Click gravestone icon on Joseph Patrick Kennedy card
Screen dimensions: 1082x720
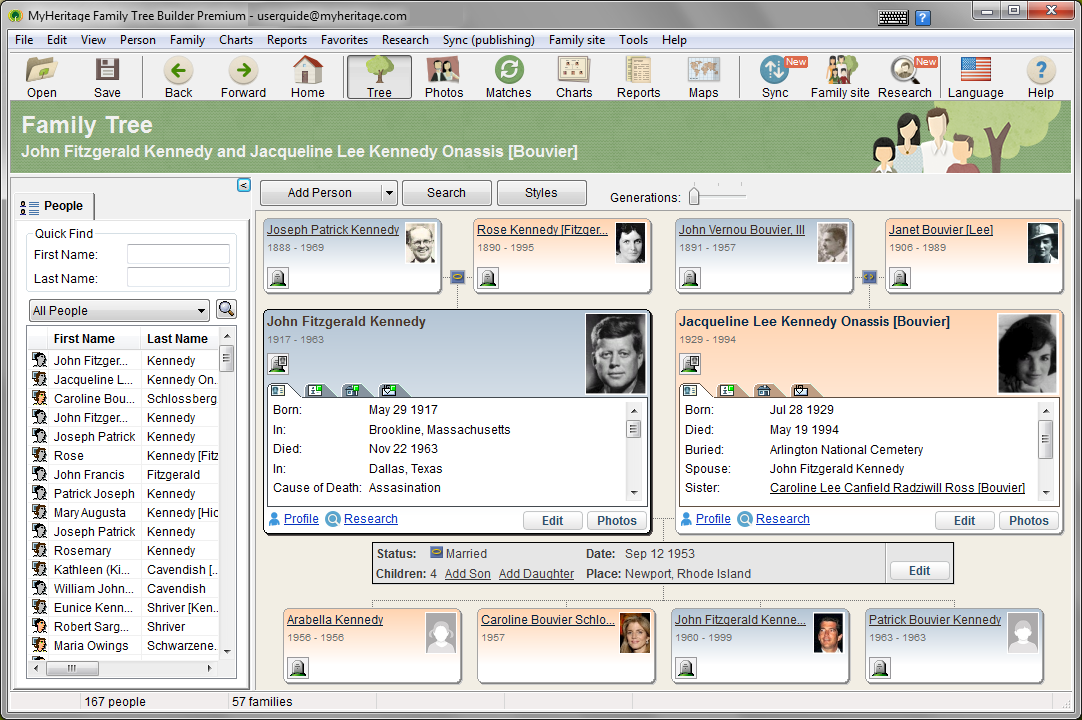[278, 278]
